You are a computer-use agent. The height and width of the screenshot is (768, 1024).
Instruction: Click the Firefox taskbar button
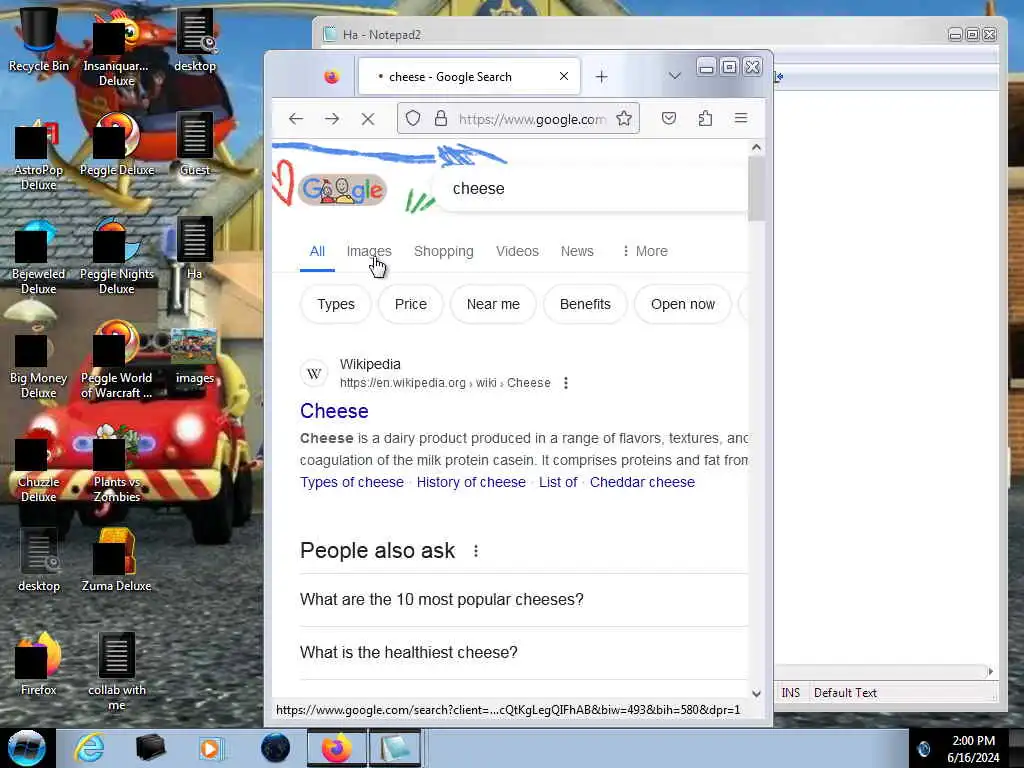337,748
